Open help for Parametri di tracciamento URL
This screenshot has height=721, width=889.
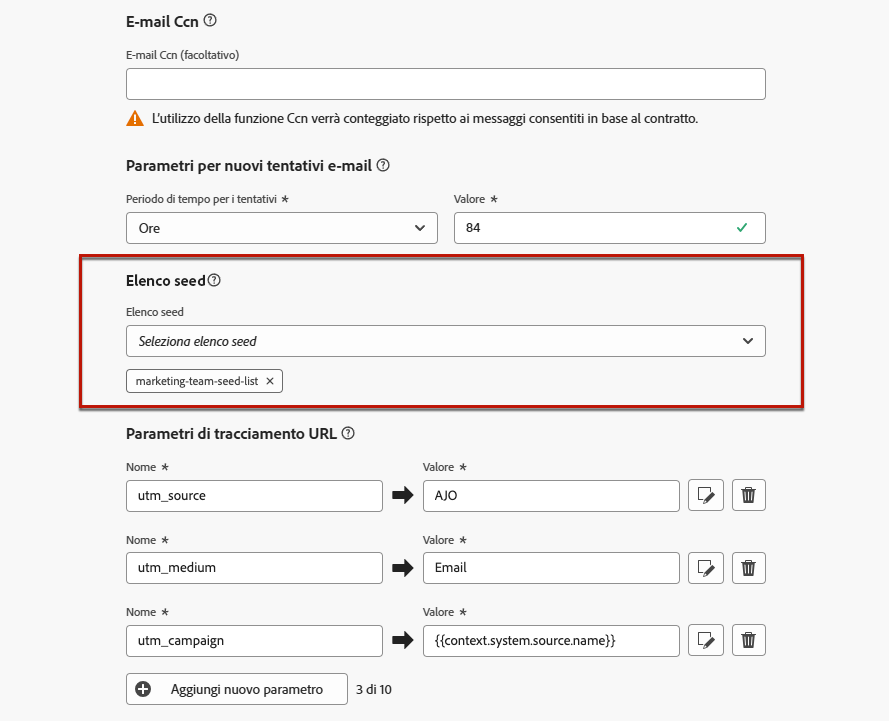(349, 434)
